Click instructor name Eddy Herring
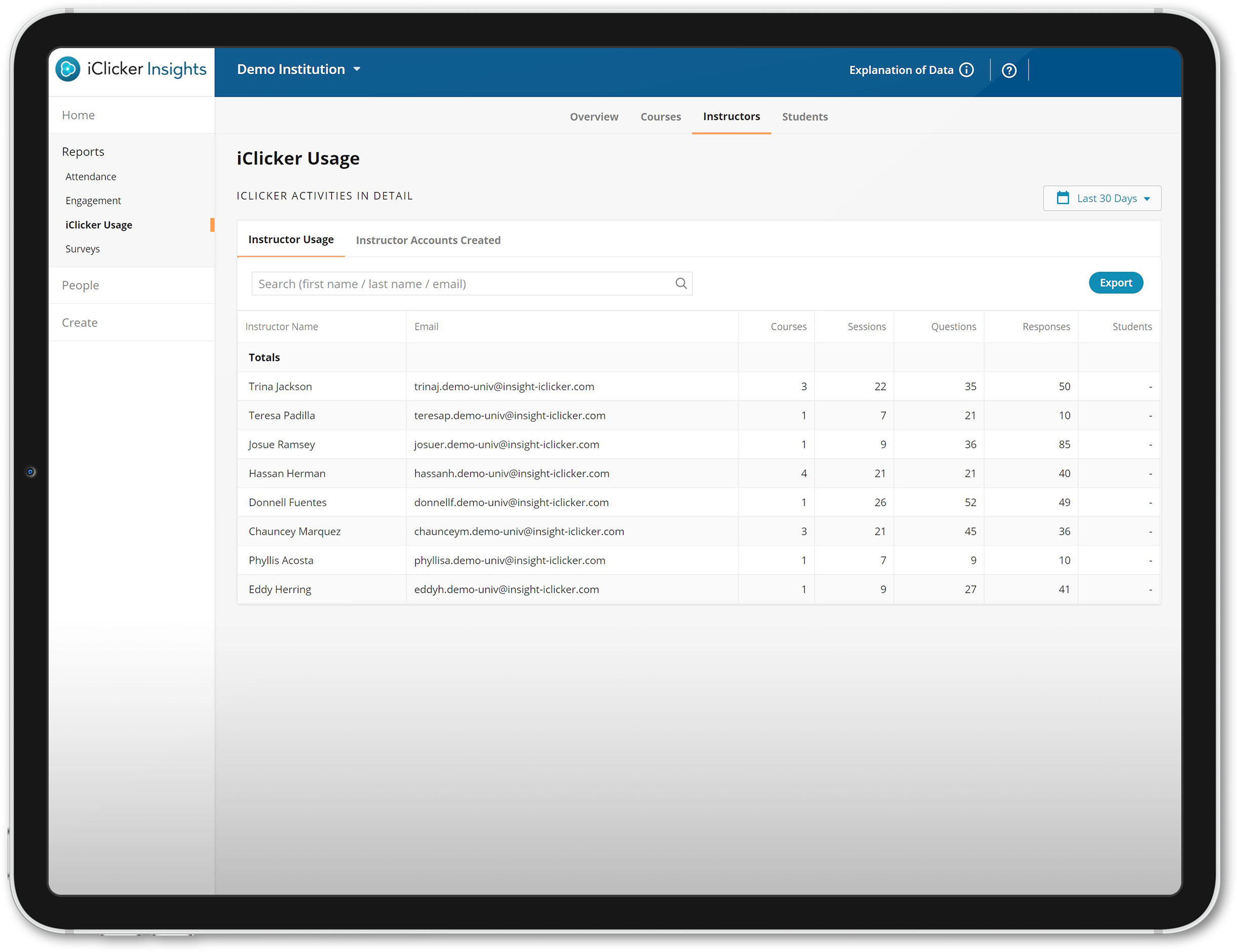The width and height of the screenshot is (1237, 952). [279, 589]
